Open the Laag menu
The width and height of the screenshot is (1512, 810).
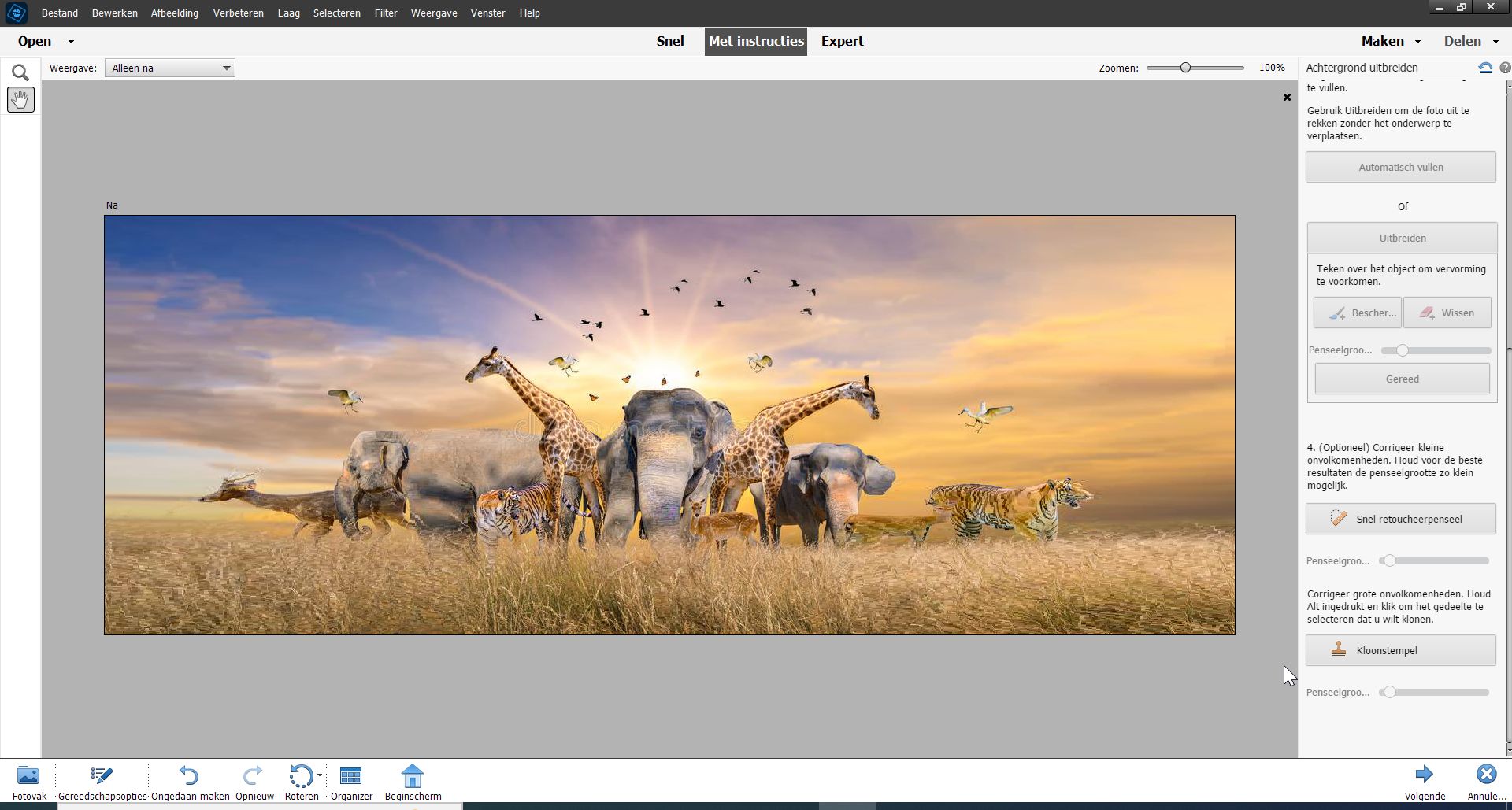289,13
